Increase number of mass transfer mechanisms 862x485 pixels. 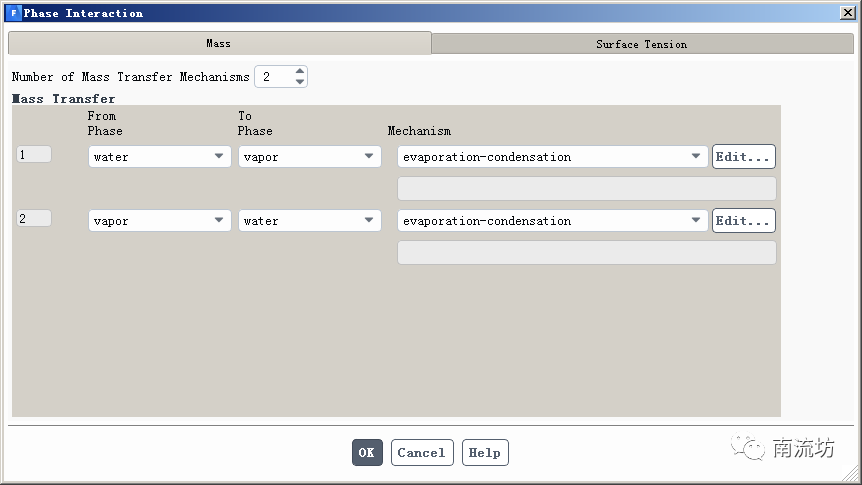299,71
